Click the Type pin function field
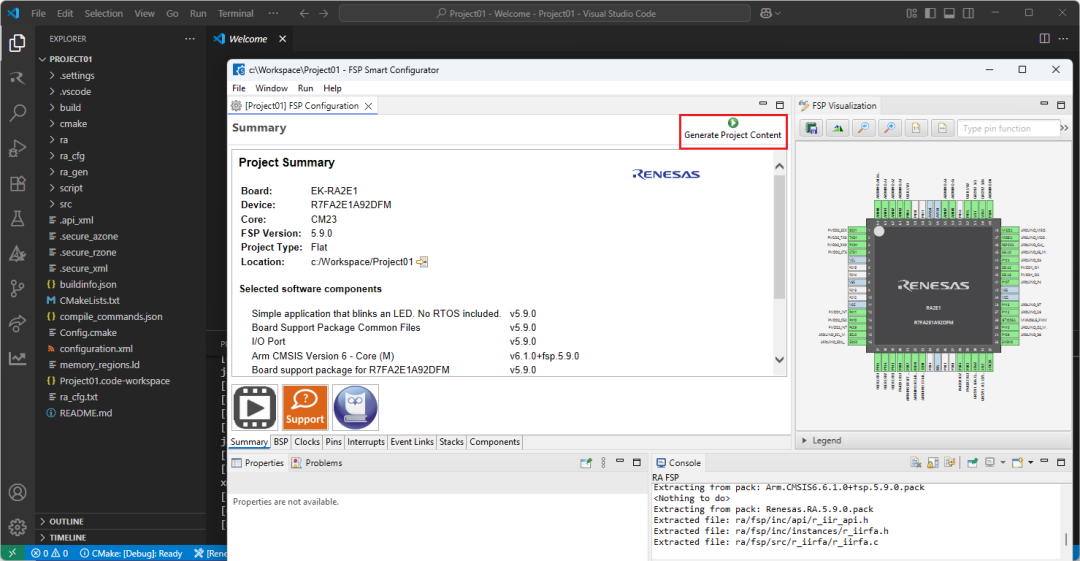The image size is (1080, 561). point(1008,128)
